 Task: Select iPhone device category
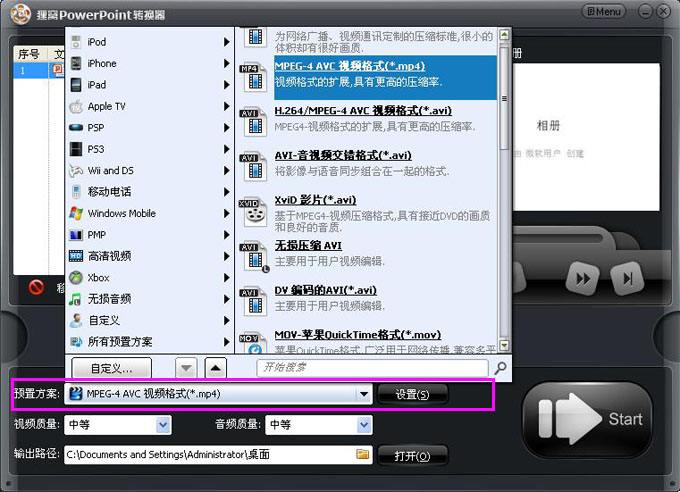(101, 63)
